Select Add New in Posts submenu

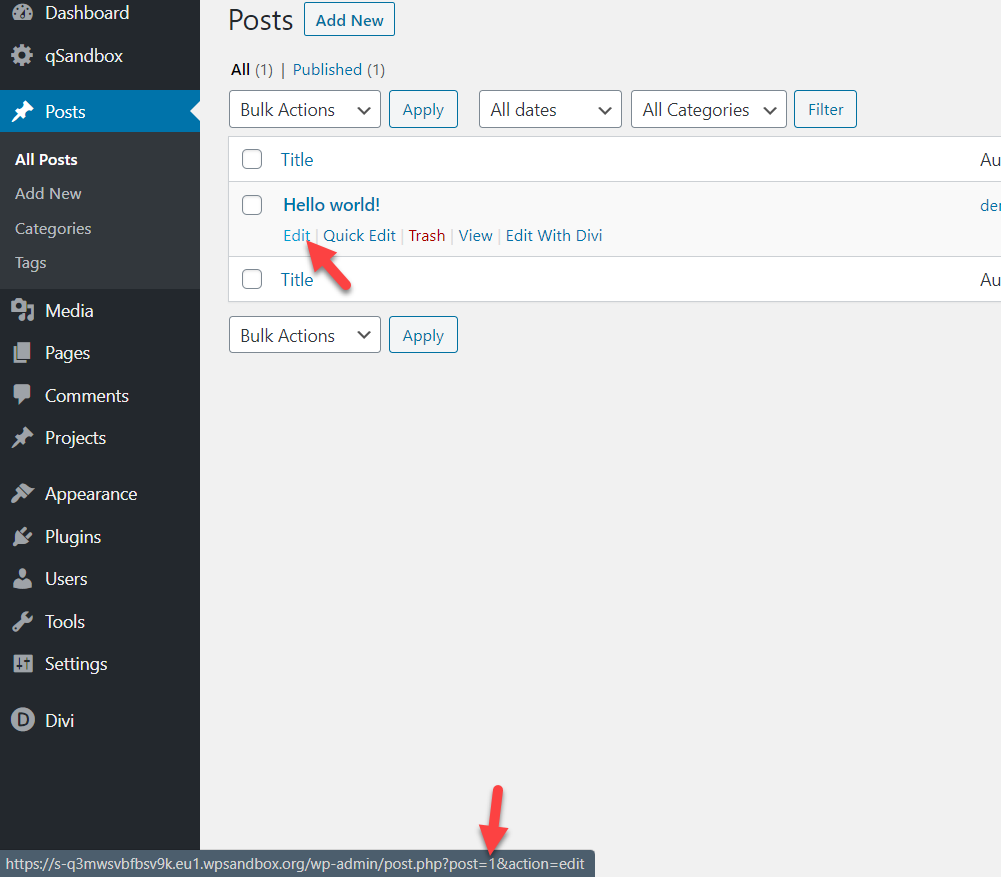[48, 193]
